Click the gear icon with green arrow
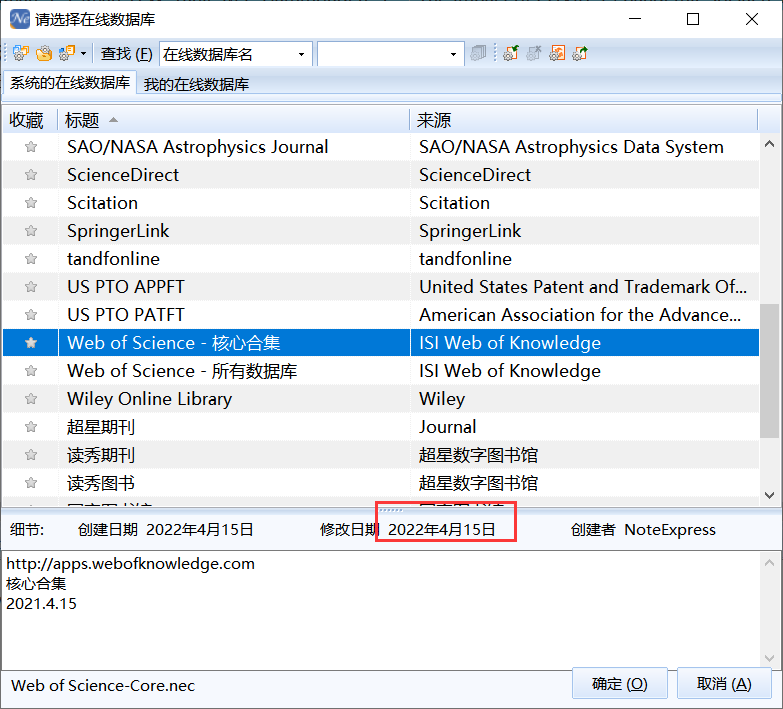783x709 pixels. (x=510, y=53)
